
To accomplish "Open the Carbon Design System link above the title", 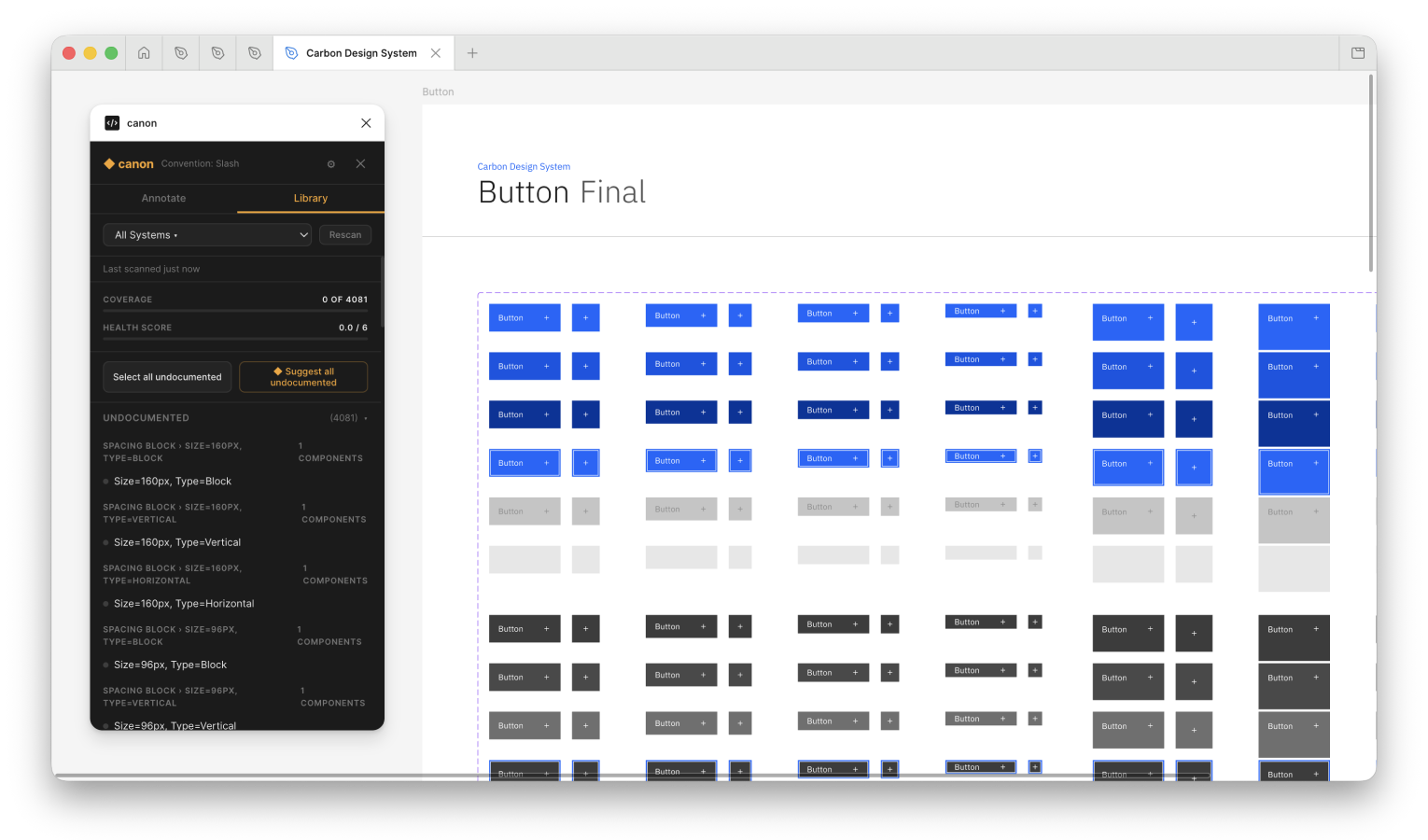I will [524, 166].
